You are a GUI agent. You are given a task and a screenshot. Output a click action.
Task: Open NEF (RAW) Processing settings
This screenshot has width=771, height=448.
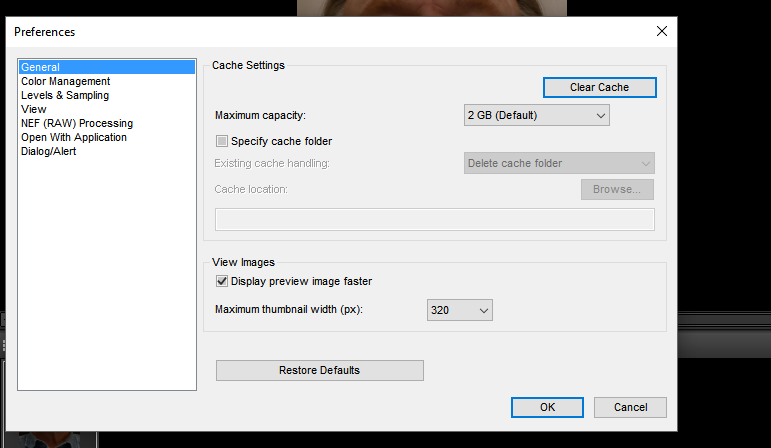pos(77,124)
